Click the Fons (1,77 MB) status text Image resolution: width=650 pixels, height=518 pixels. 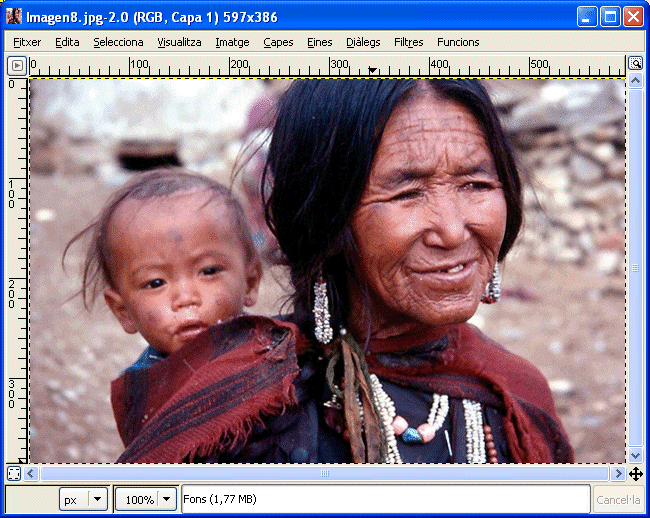coord(220,499)
